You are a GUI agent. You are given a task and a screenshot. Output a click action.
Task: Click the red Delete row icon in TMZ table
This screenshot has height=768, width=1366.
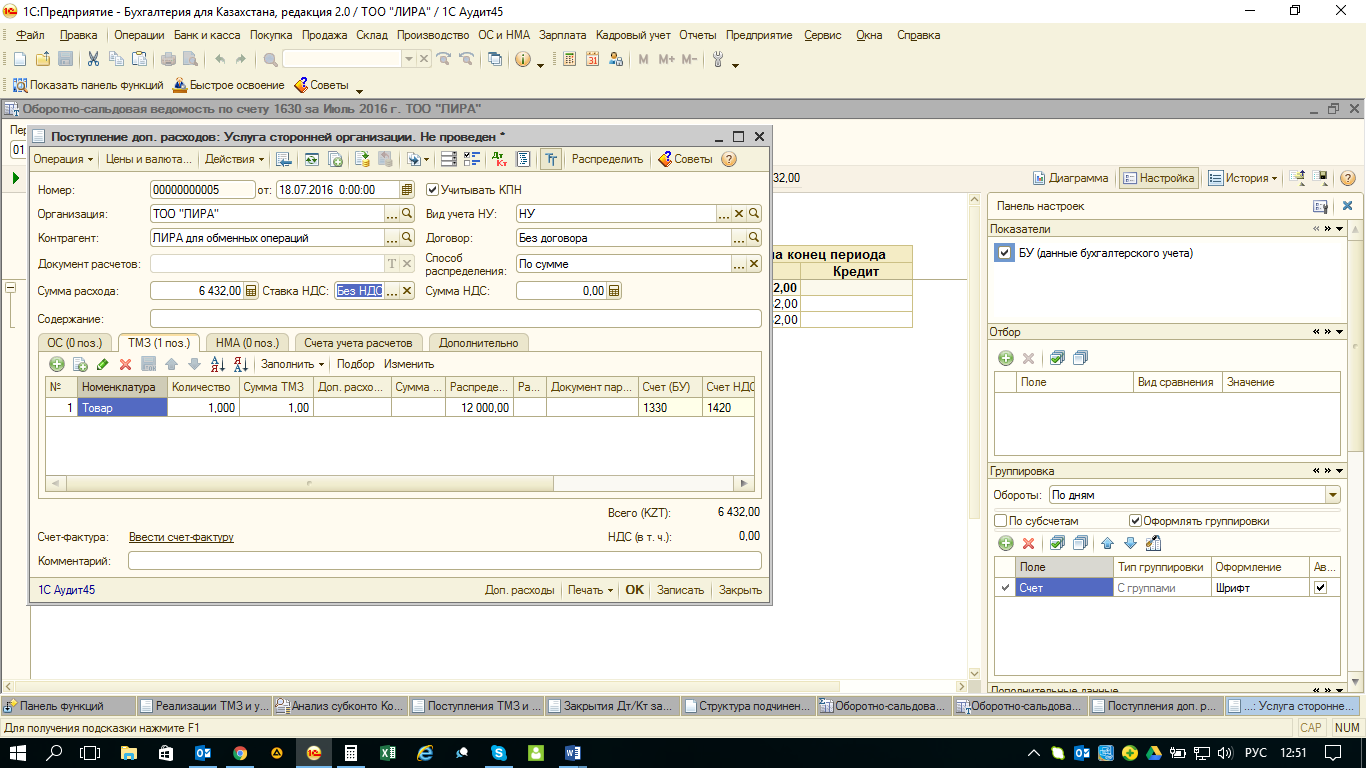pos(125,364)
